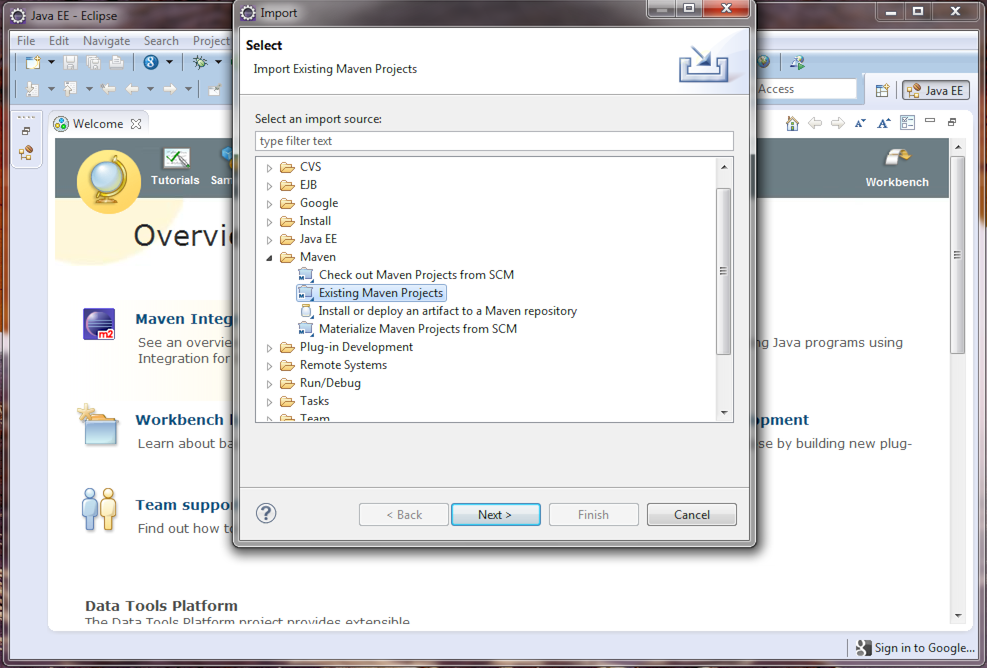Click the Team support people icon
This screenshot has height=668, width=987.
[99, 509]
